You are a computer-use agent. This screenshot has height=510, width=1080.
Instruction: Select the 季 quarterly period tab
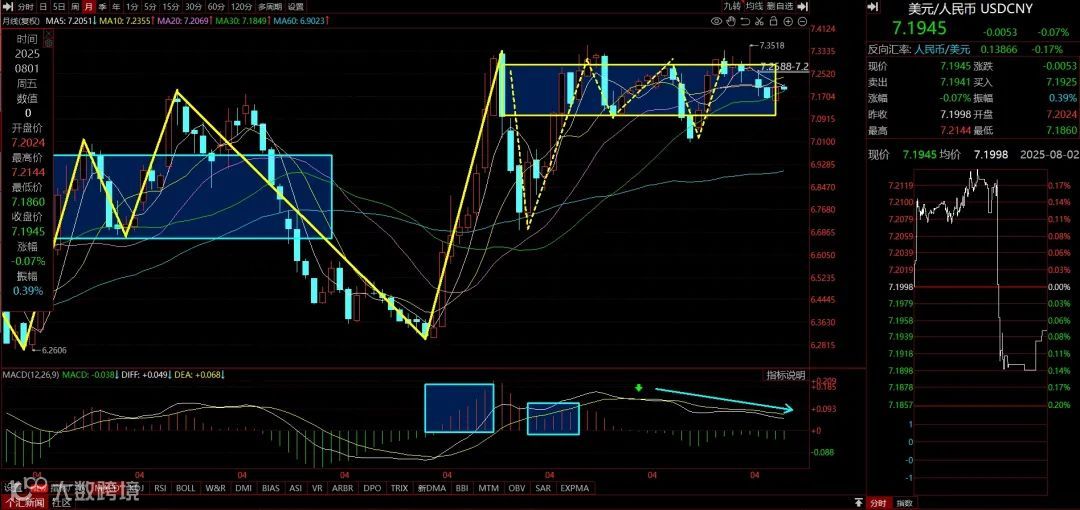pyautogui.click(x=102, y=7)
